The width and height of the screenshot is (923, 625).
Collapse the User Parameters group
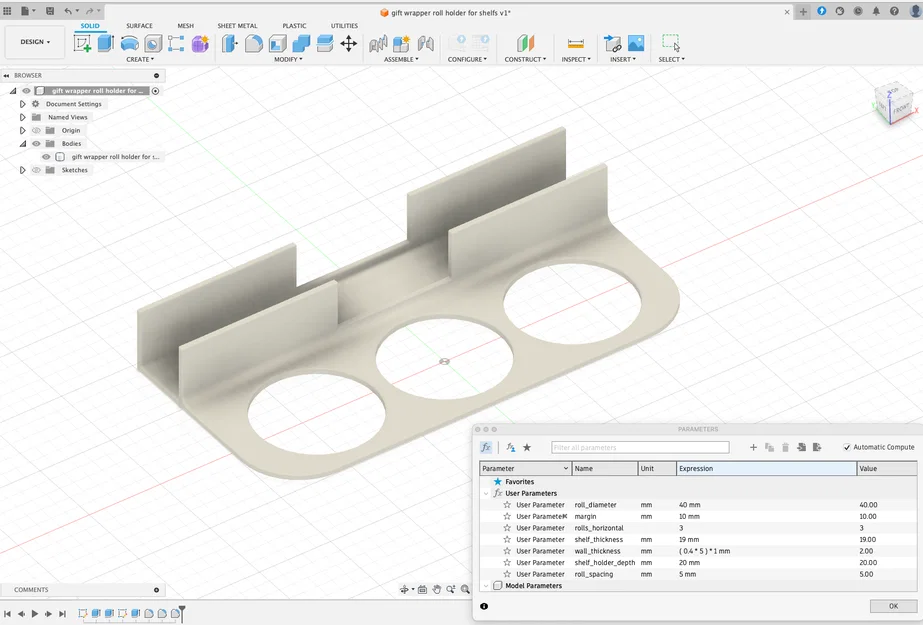coord(486,493)
